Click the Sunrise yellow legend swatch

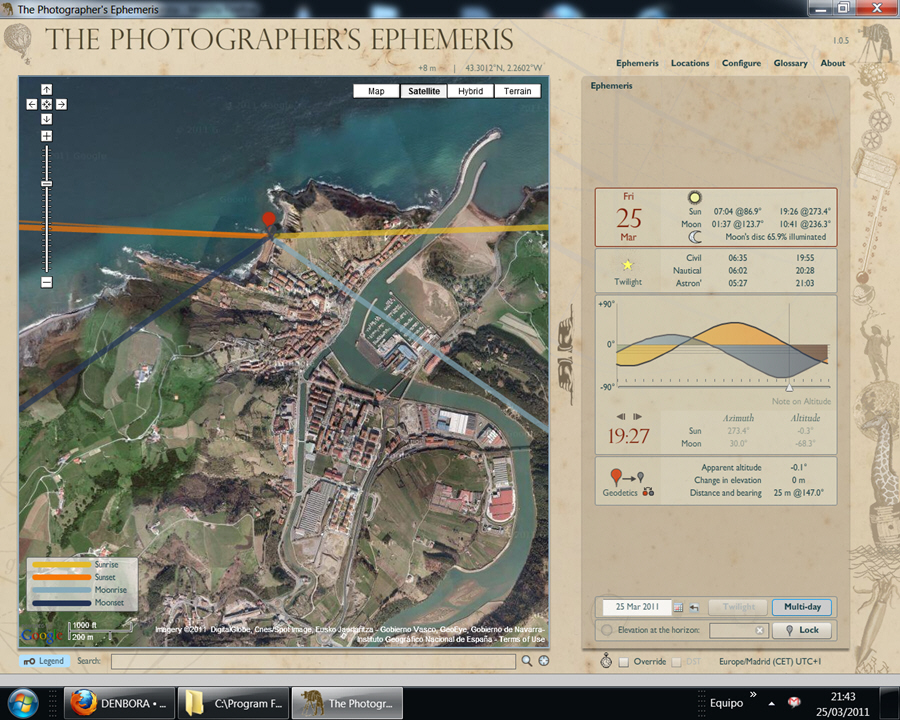tap(61, 565)
